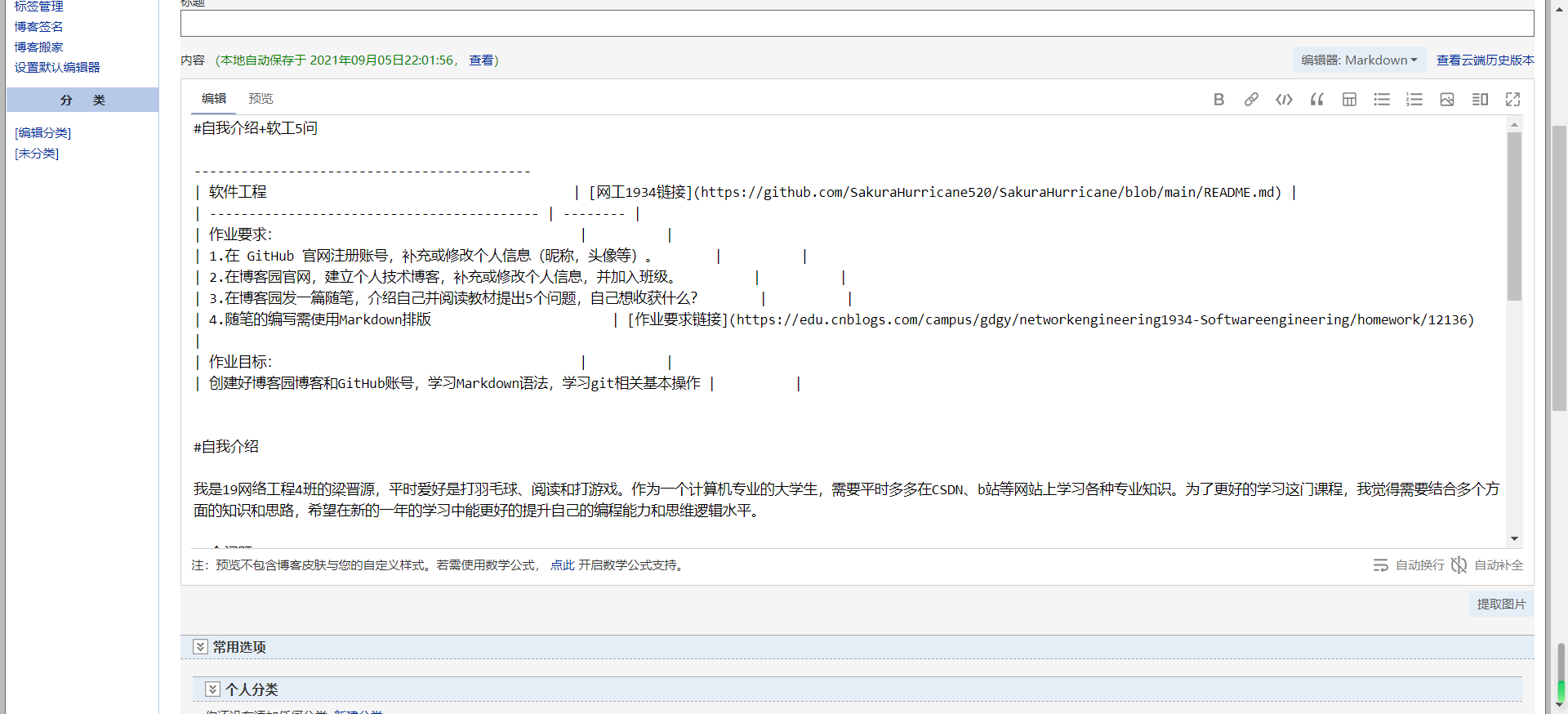Screen dimensions: 1568x714
Task: Insert a table with the table icon
Action: pyautogui.click(x=1349, y=99)
